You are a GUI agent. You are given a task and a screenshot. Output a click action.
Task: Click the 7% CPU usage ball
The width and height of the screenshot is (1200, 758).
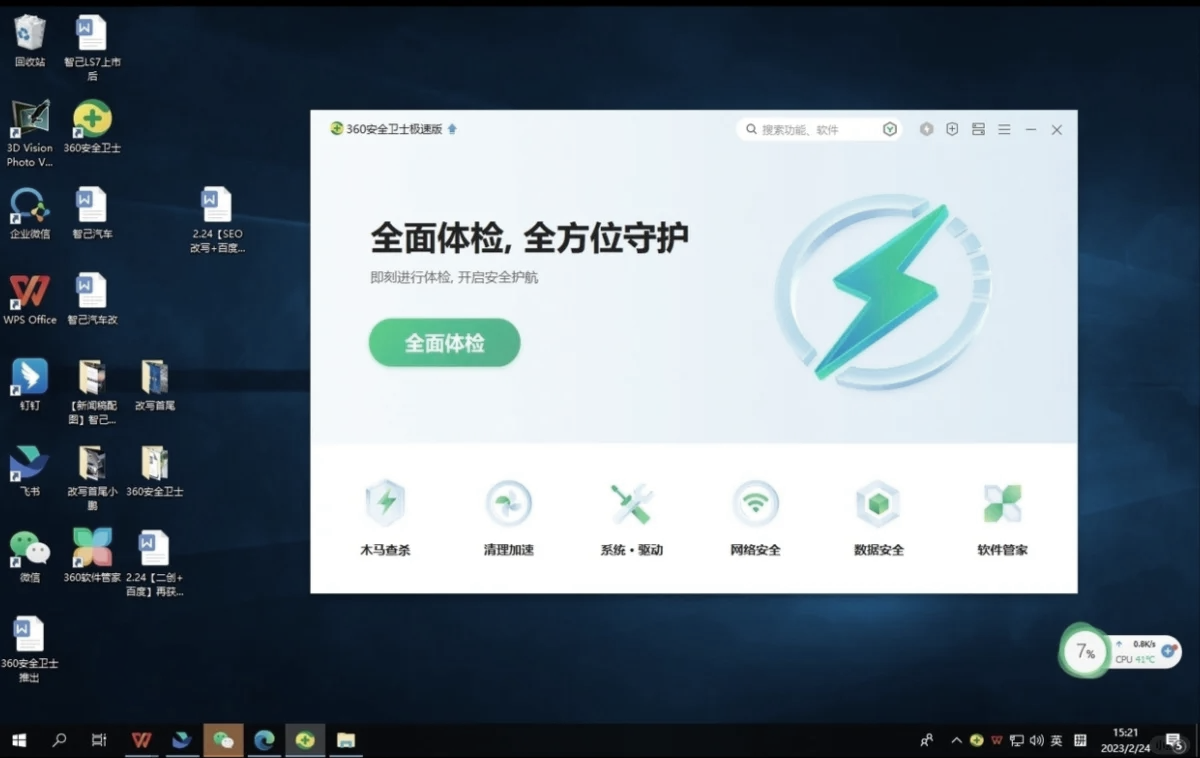[1084, 651]
